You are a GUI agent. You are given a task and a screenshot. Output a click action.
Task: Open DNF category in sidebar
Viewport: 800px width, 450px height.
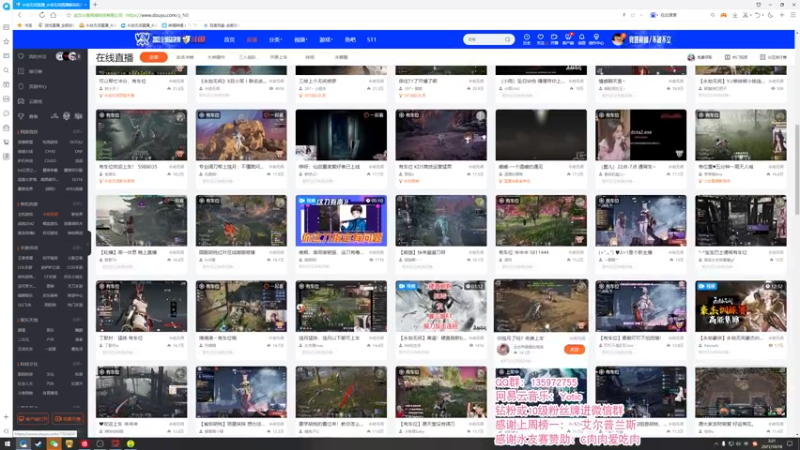tap(79, 152)
